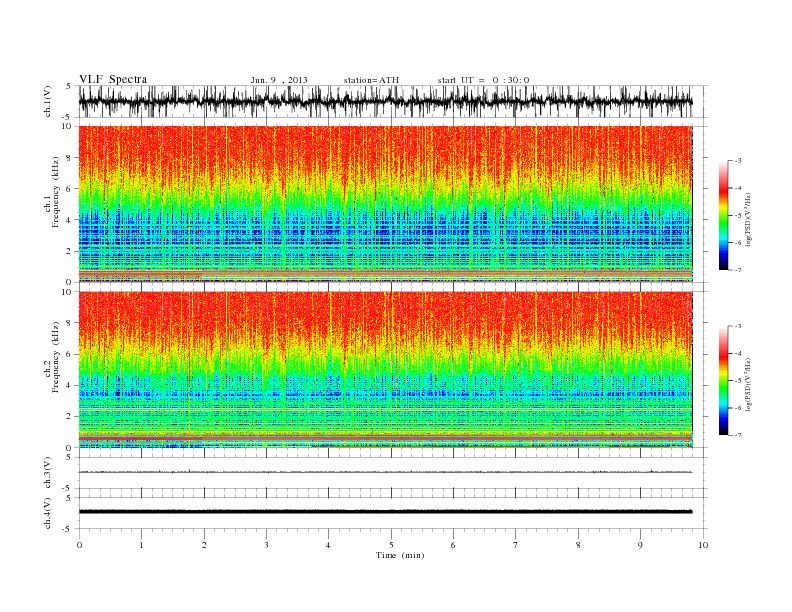Click the "VLF Spectra" plot title

pyautogui.click(x=113, y=79)
